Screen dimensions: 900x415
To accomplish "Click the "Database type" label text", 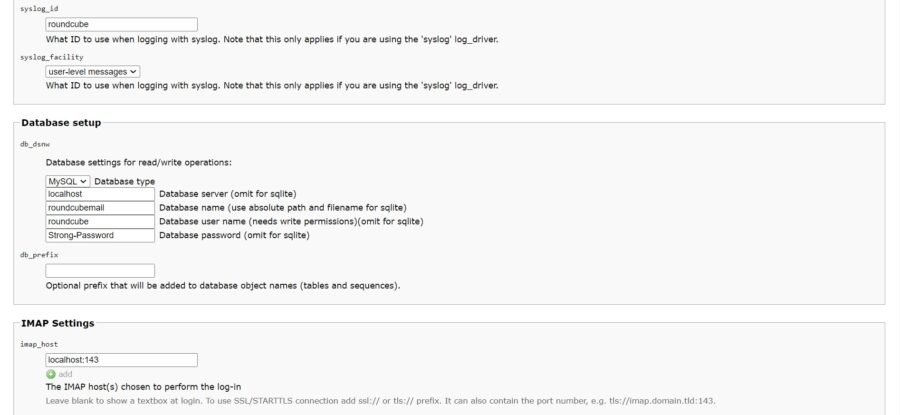I will pyautogui.click(x=124, y=181).
